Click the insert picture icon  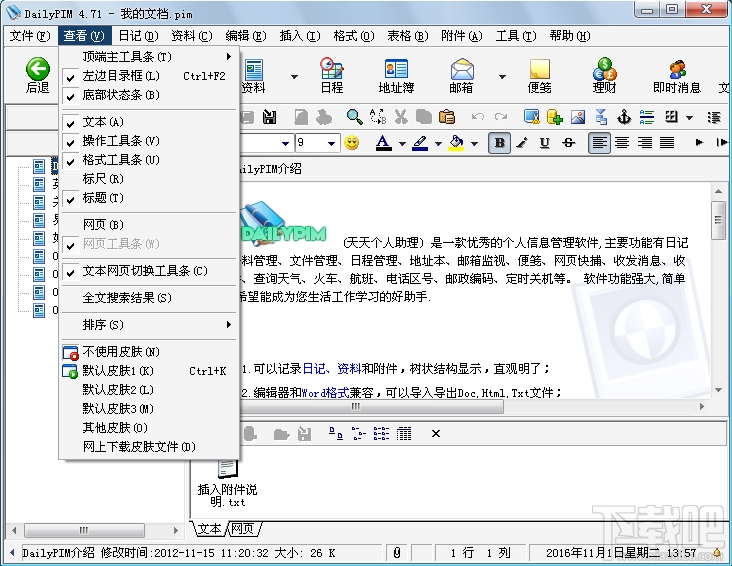point(578,117)
